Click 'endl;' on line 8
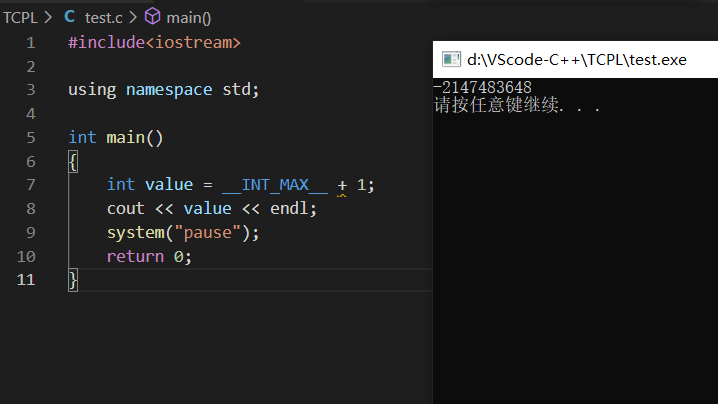718x404 pixels. [x=293, y=209]
